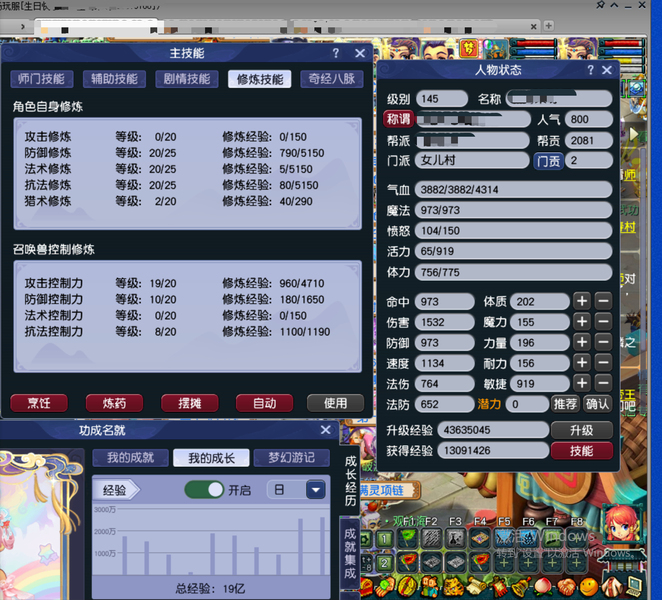
Task: Click the 推荐 attribute recommendation button
Action: point(565,404)
